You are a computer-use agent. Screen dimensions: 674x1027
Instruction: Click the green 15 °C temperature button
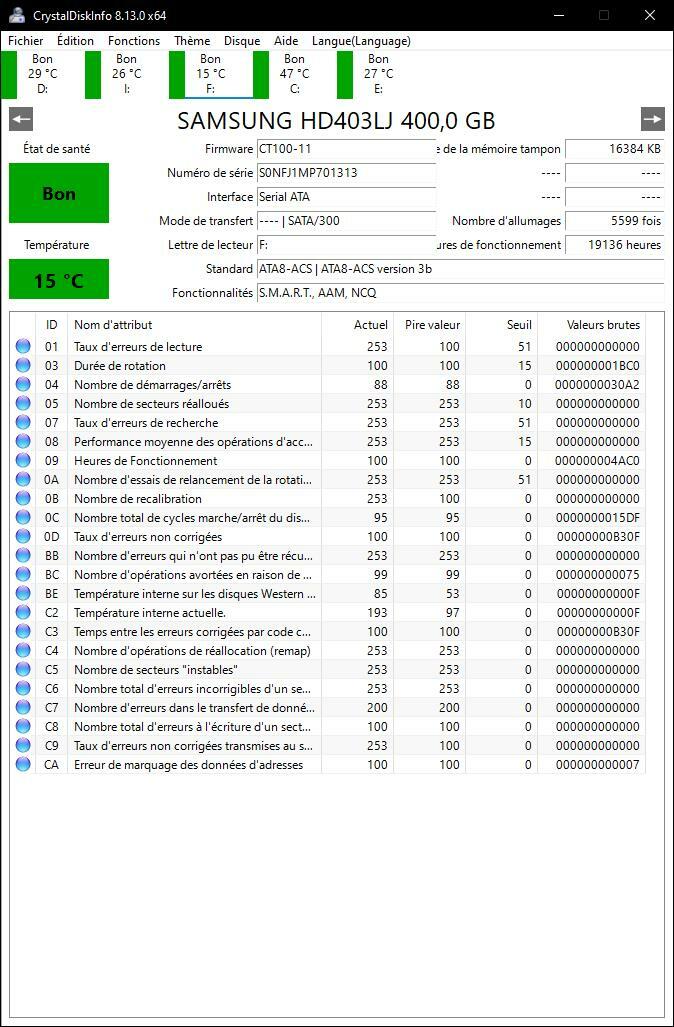[x=59, y=279]
